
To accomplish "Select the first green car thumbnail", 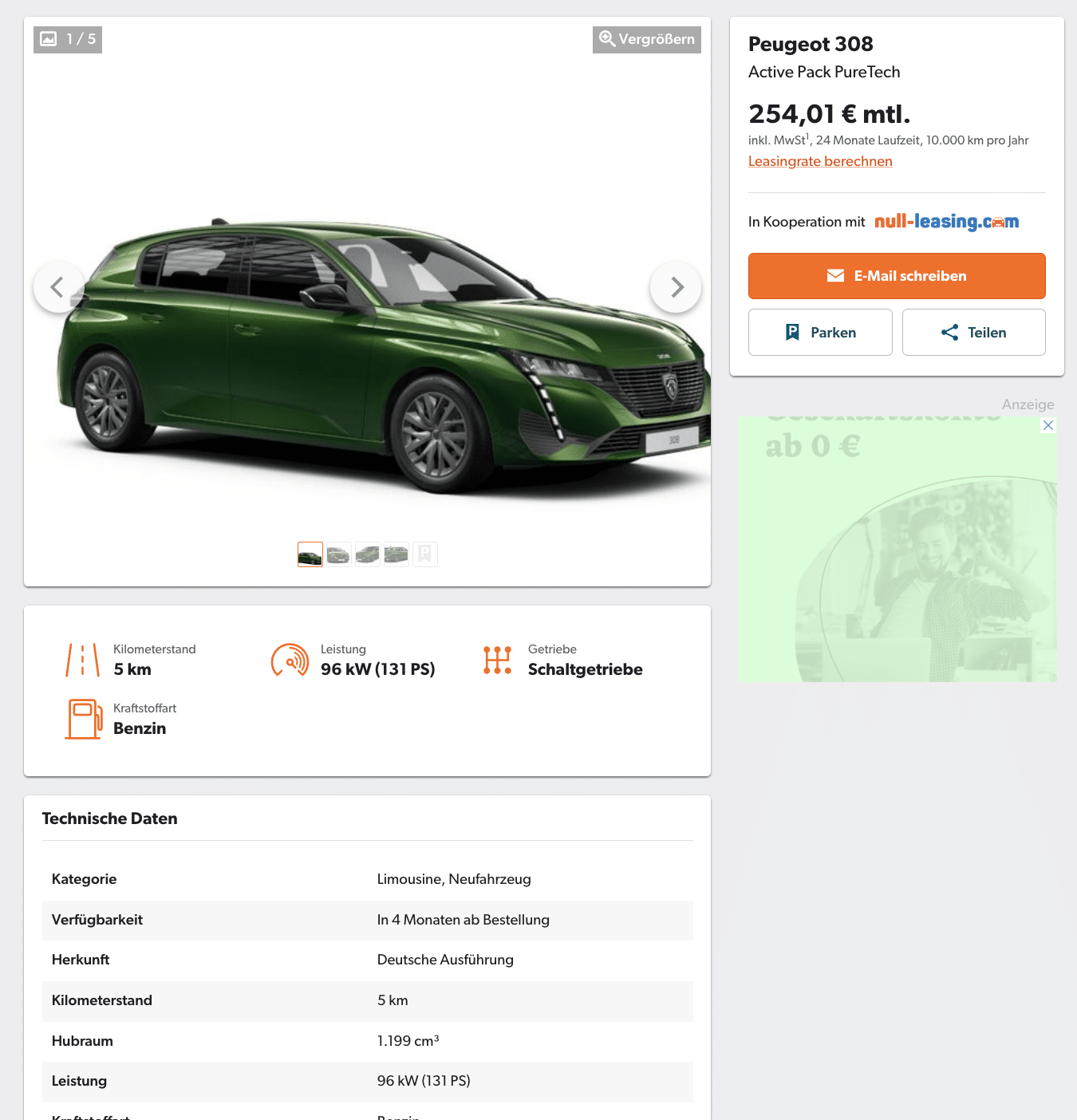I will (x=310, y=554).
